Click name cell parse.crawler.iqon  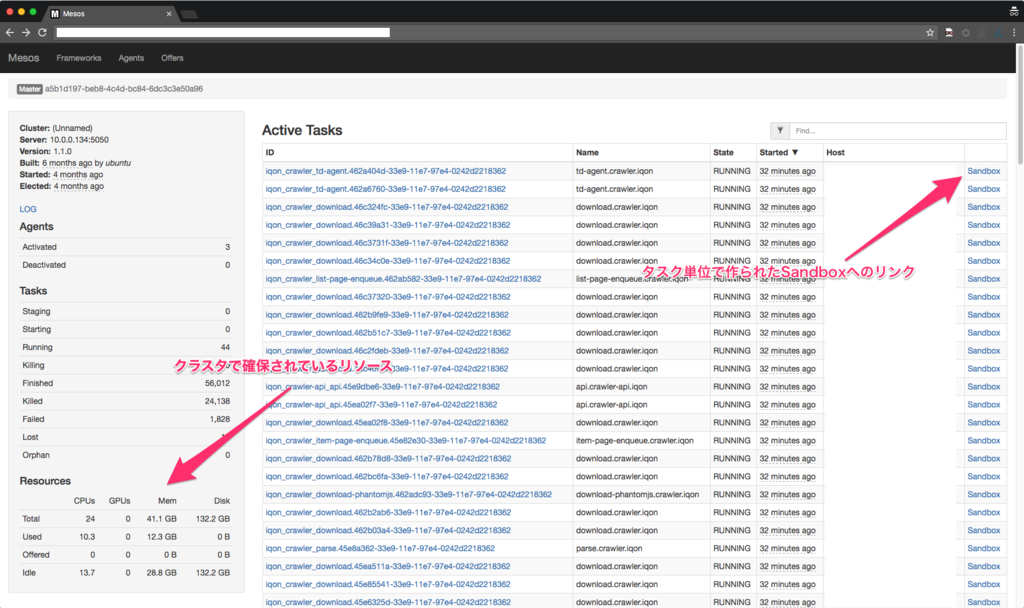pyautogui.click(x=609, y=549)
